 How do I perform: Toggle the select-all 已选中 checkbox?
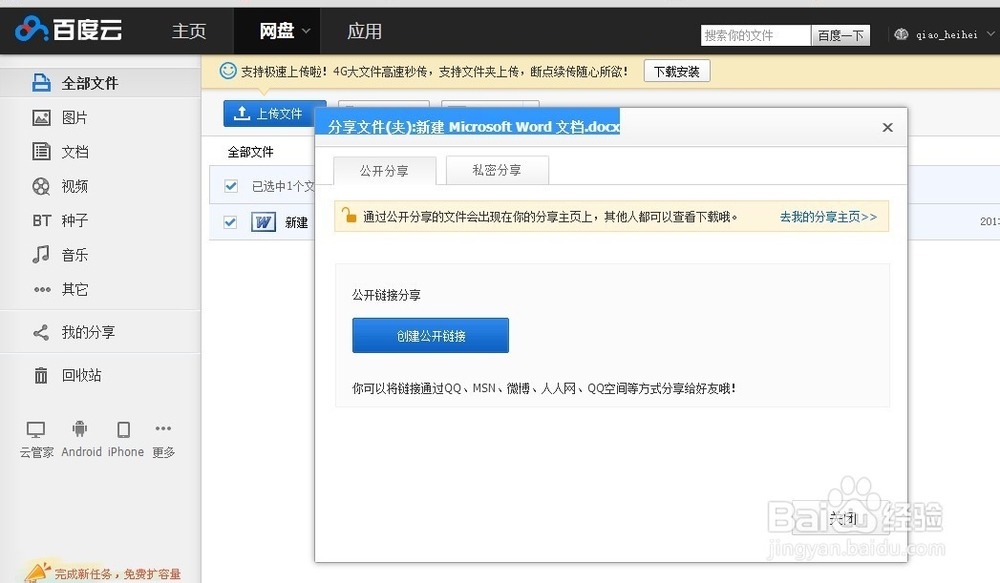231,186
